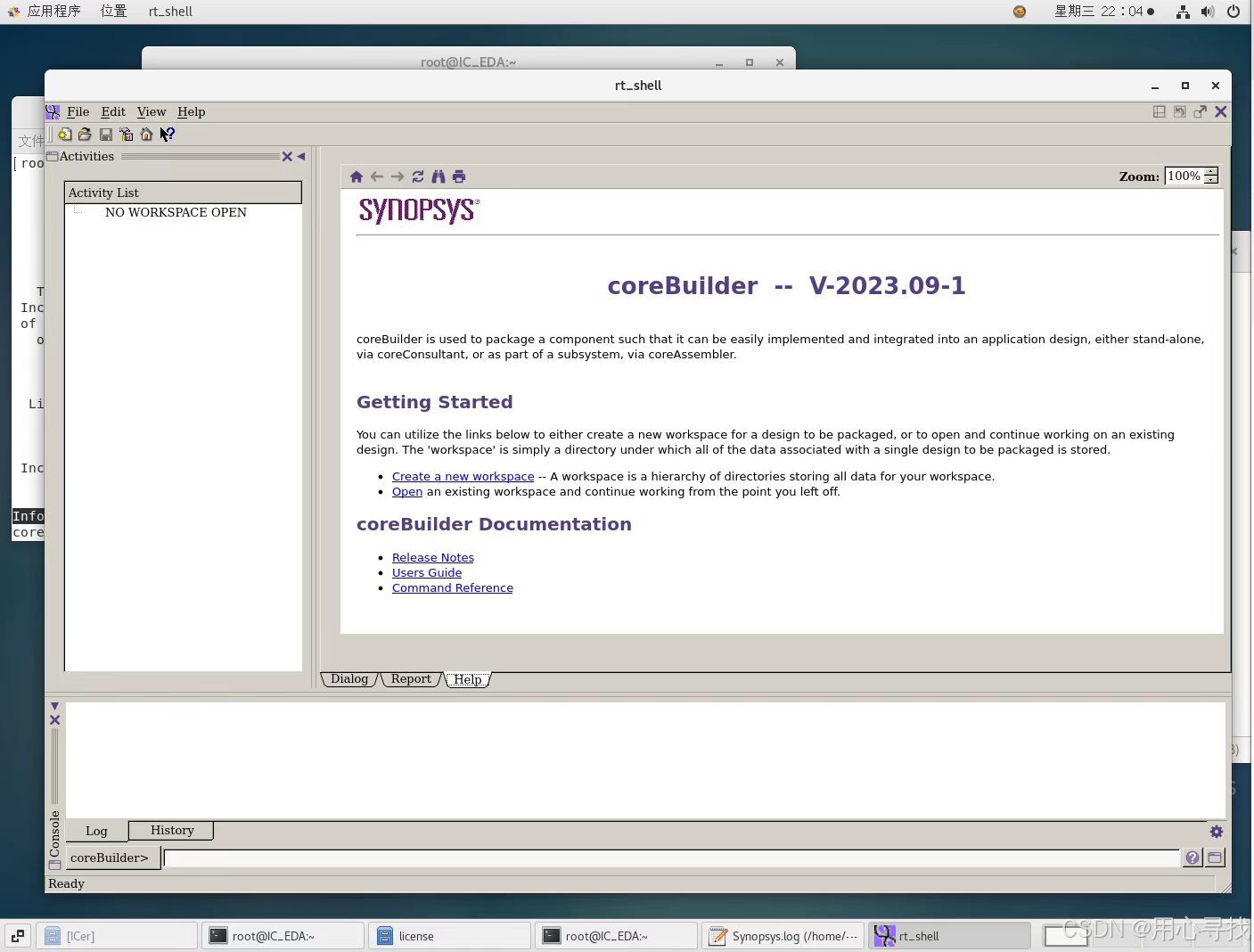Image resolution: width=1254 pixels, height=952 pixels.
Task: Increase zoom with the up stepper arrow
Action: [1211, 172]
